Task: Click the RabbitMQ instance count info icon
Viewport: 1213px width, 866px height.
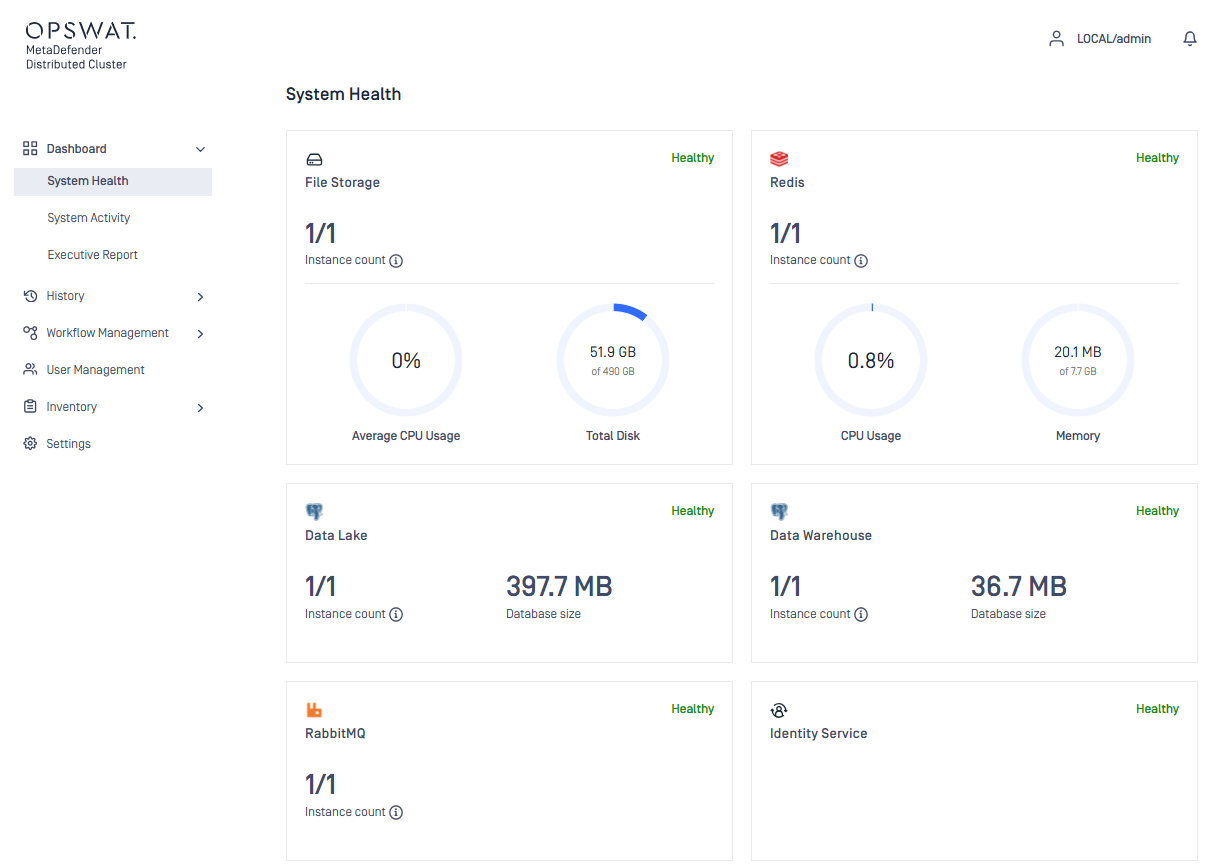Action: coord(396,812)
